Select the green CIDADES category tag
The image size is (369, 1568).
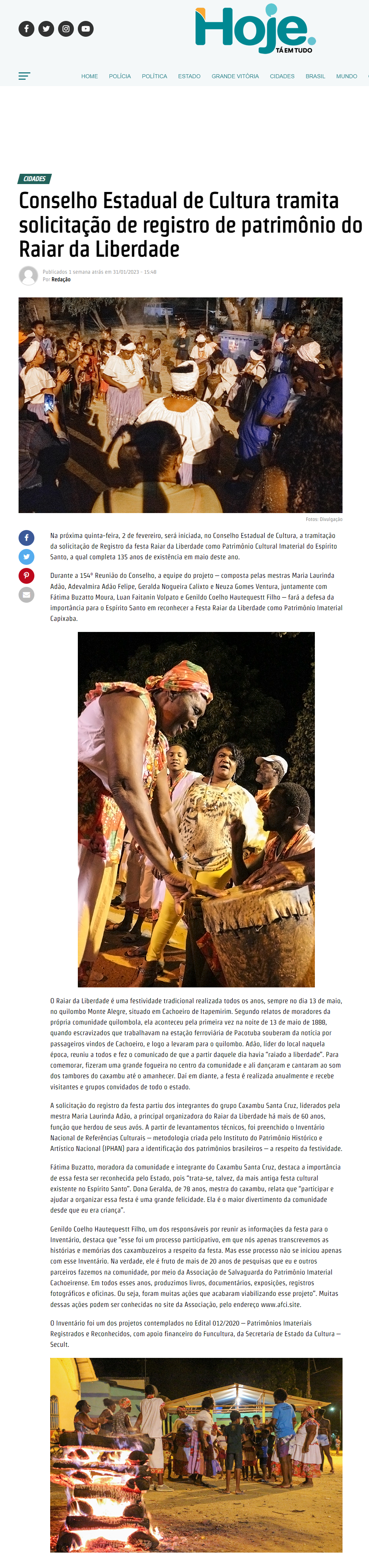[x=35, y=179]
